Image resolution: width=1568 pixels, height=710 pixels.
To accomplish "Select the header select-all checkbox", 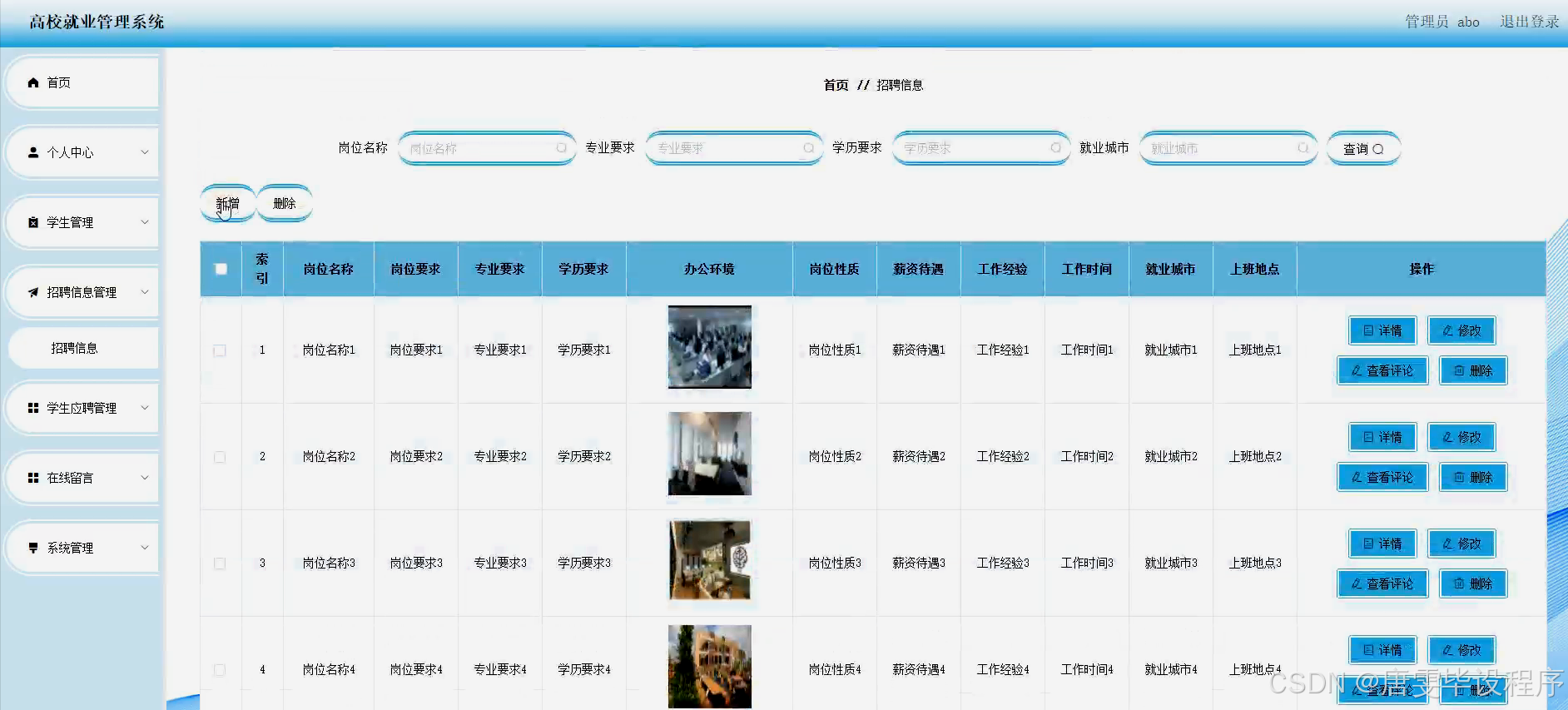I will (221, 269).
